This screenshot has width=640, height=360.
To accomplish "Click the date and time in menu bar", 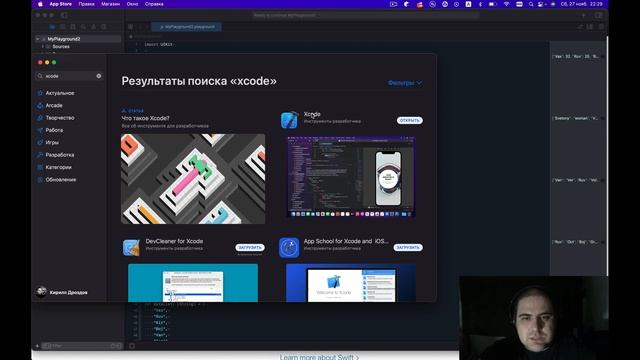I will (x=582, y=4).
